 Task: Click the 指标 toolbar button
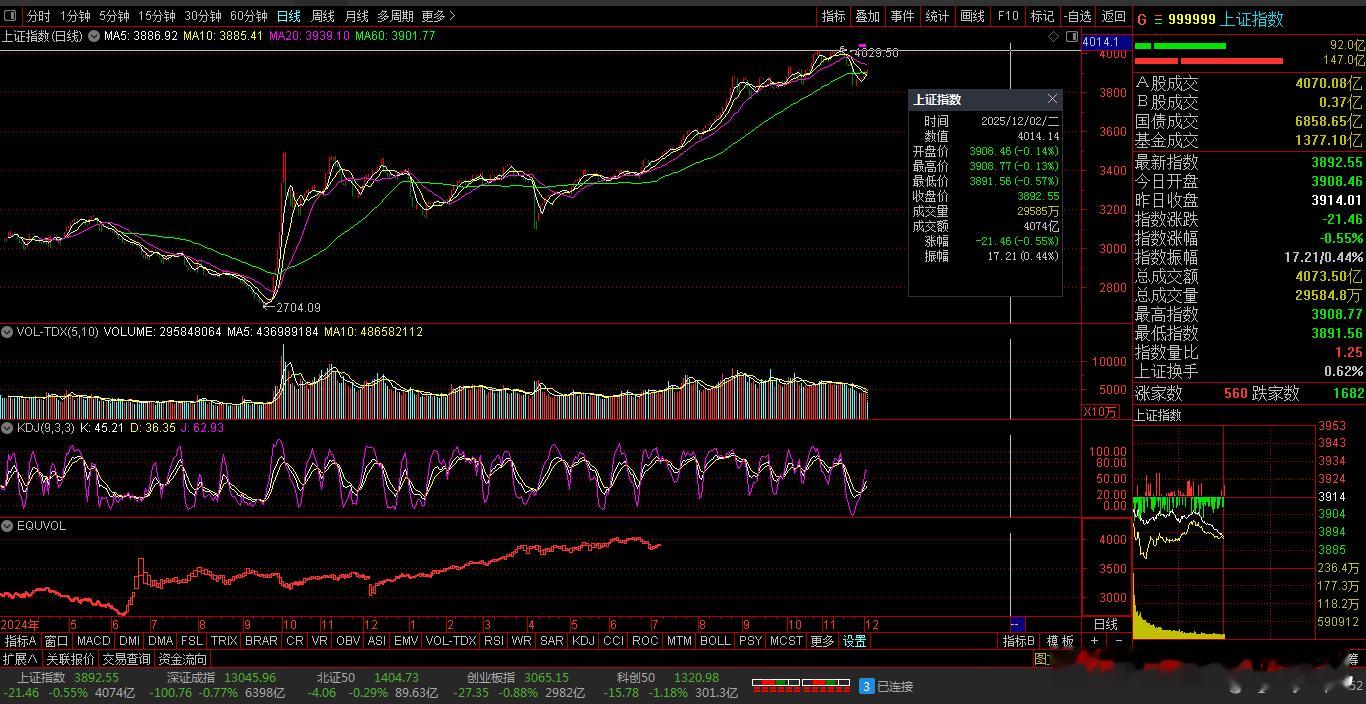(x=833, y=16)
